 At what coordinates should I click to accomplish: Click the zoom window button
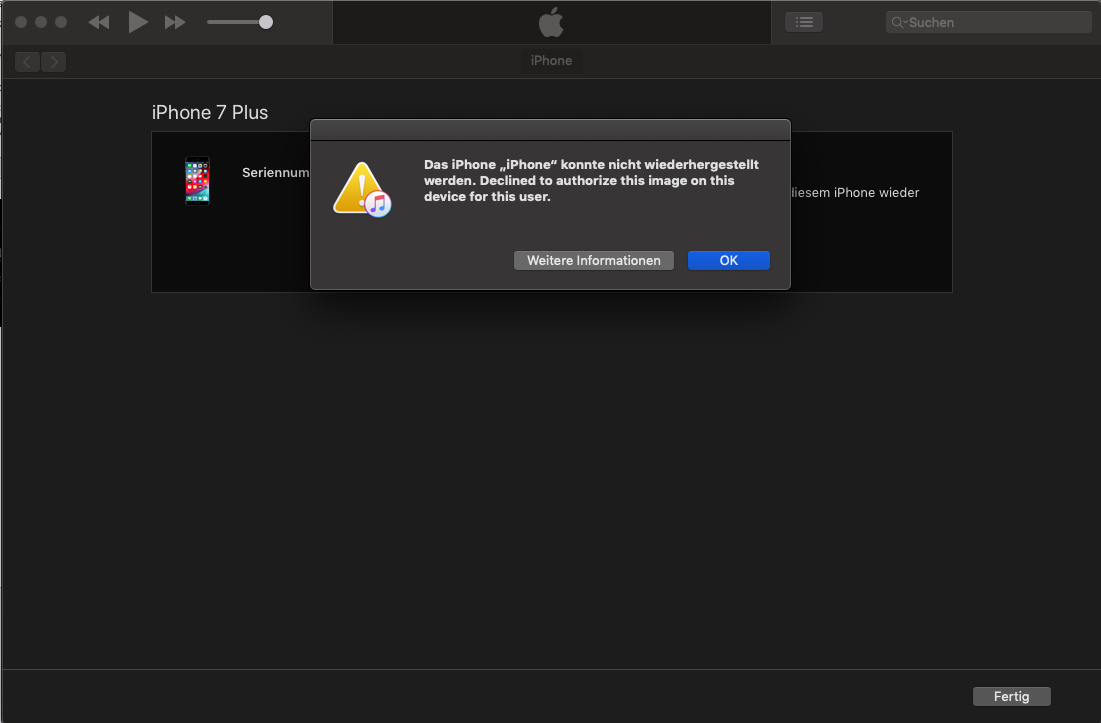(61, 22)
